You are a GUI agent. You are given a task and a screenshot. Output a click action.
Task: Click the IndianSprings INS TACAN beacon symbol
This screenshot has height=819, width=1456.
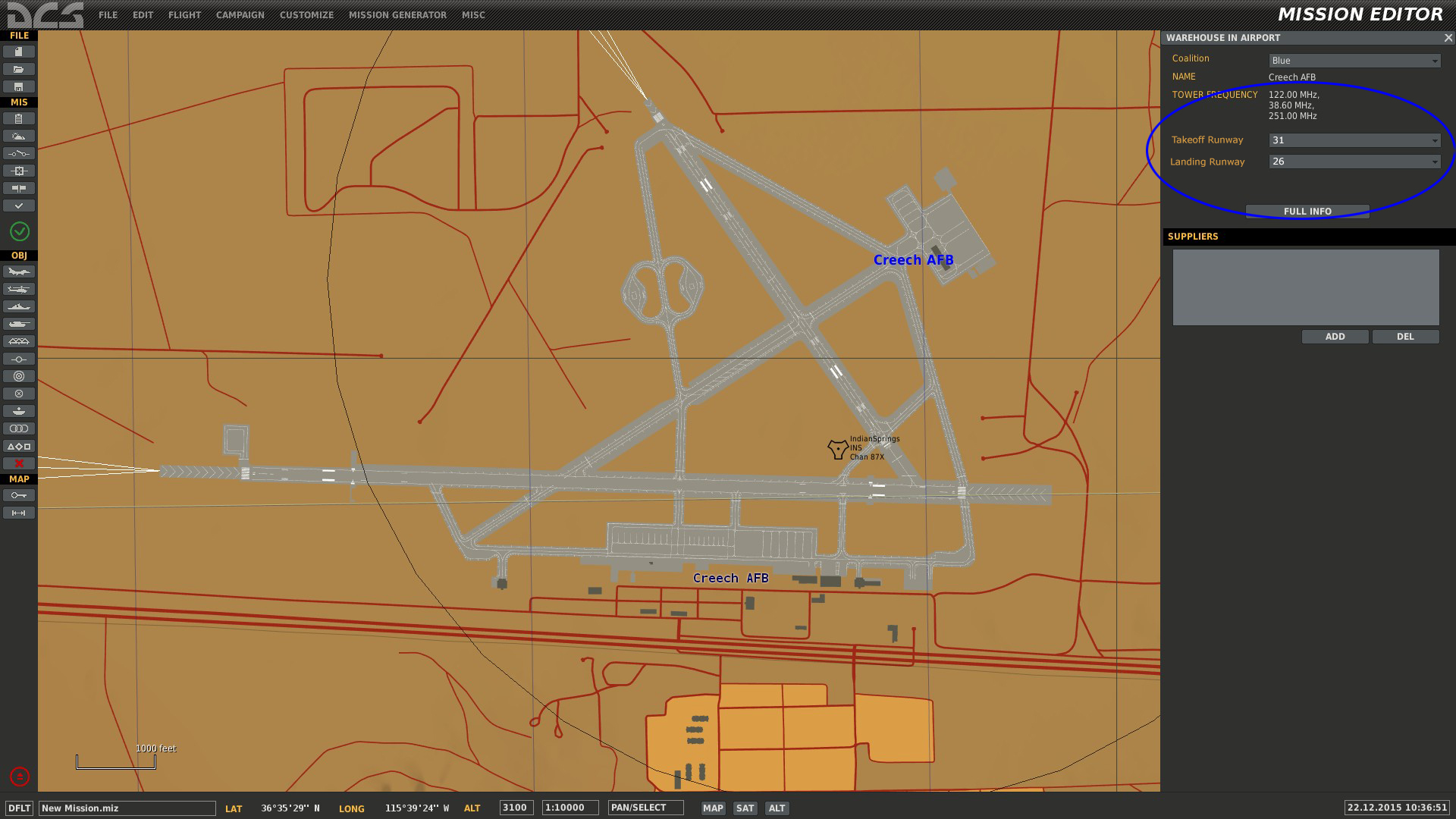837,449
